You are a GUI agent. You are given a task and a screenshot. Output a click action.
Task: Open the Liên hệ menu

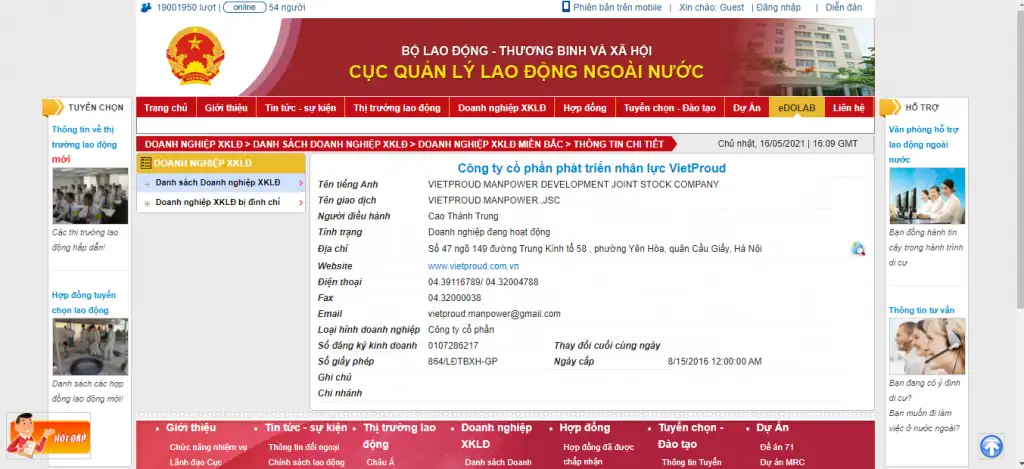click(x=849, y=108)
